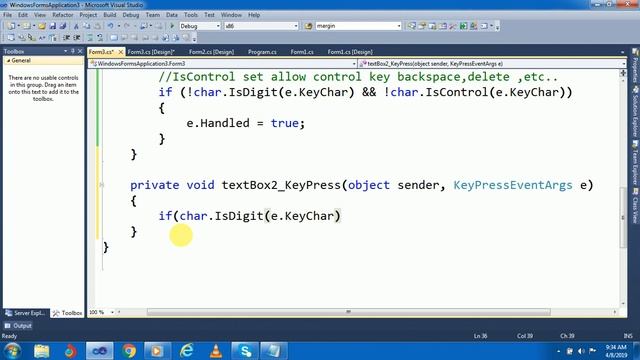Switch to Form1.cs [Design] tab
640x360 pixels.
(350, 52)
